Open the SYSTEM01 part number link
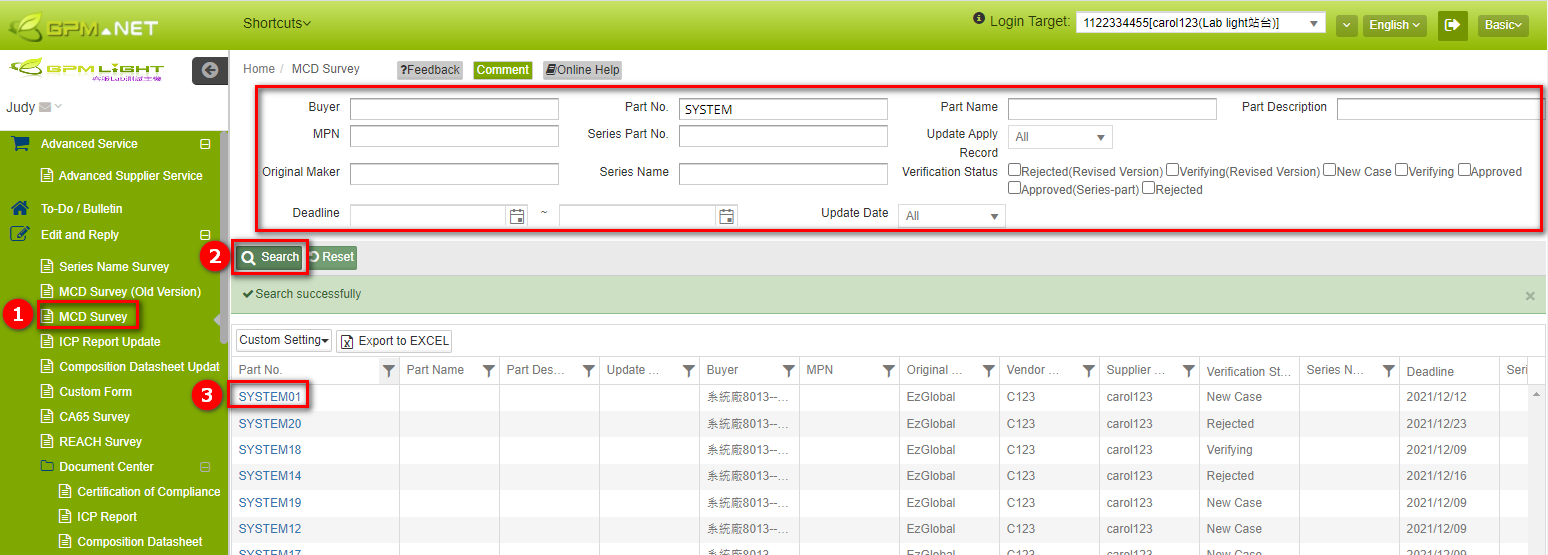1548x555 pixels. tap(270, 397)
